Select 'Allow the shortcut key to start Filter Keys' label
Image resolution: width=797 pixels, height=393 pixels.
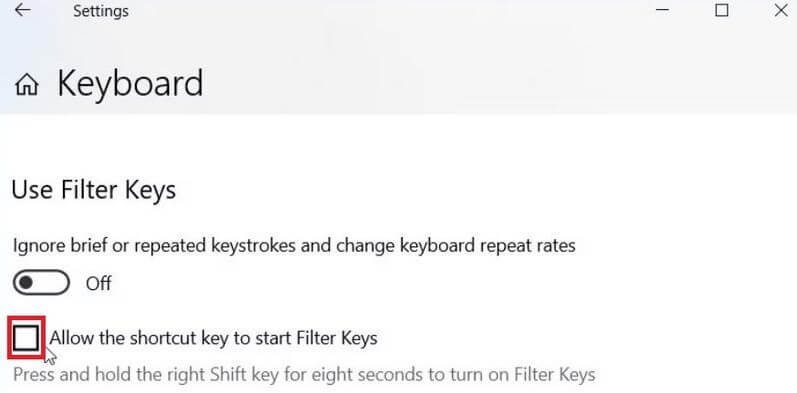[213, 338]
